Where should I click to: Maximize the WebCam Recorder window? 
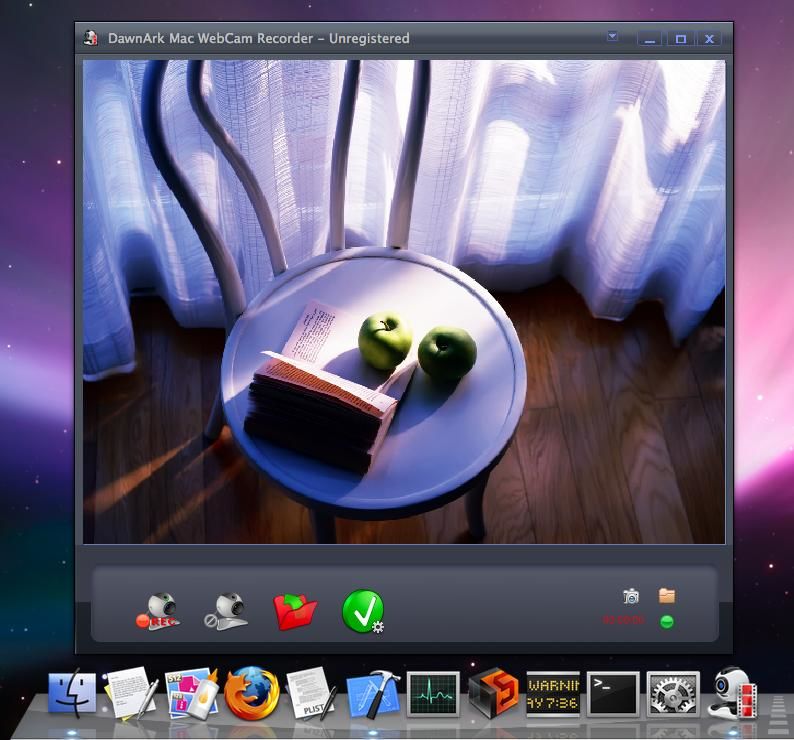pyautogui.click(x=681, y=38)
